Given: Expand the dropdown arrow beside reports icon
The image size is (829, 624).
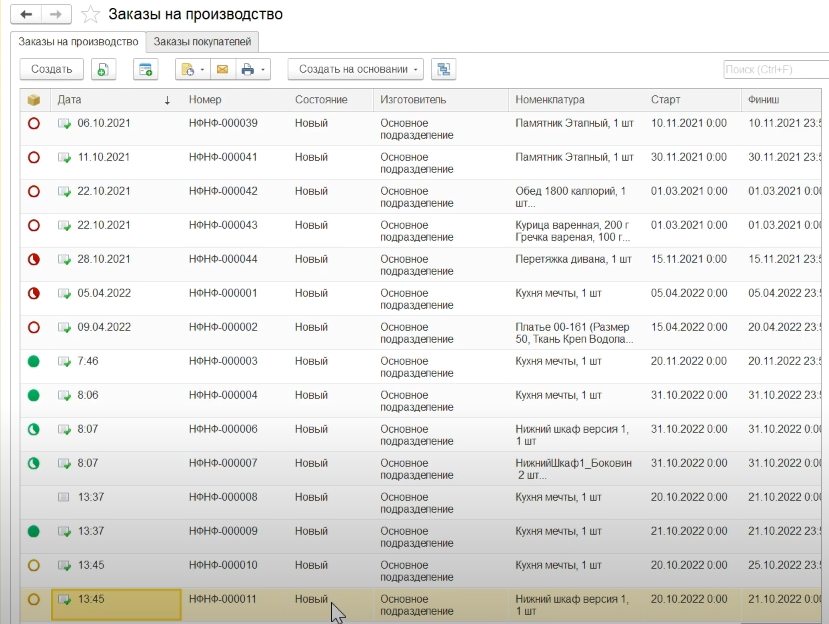Looking at the screenshot, I should click(x=202, y=69).
